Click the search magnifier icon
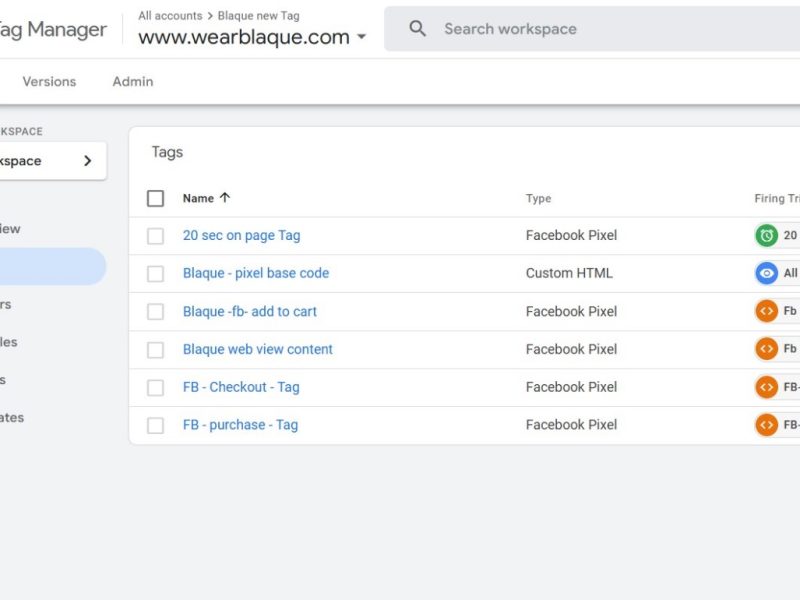The image size is (800, 600). pyautogui.click(x=417, y=29)
